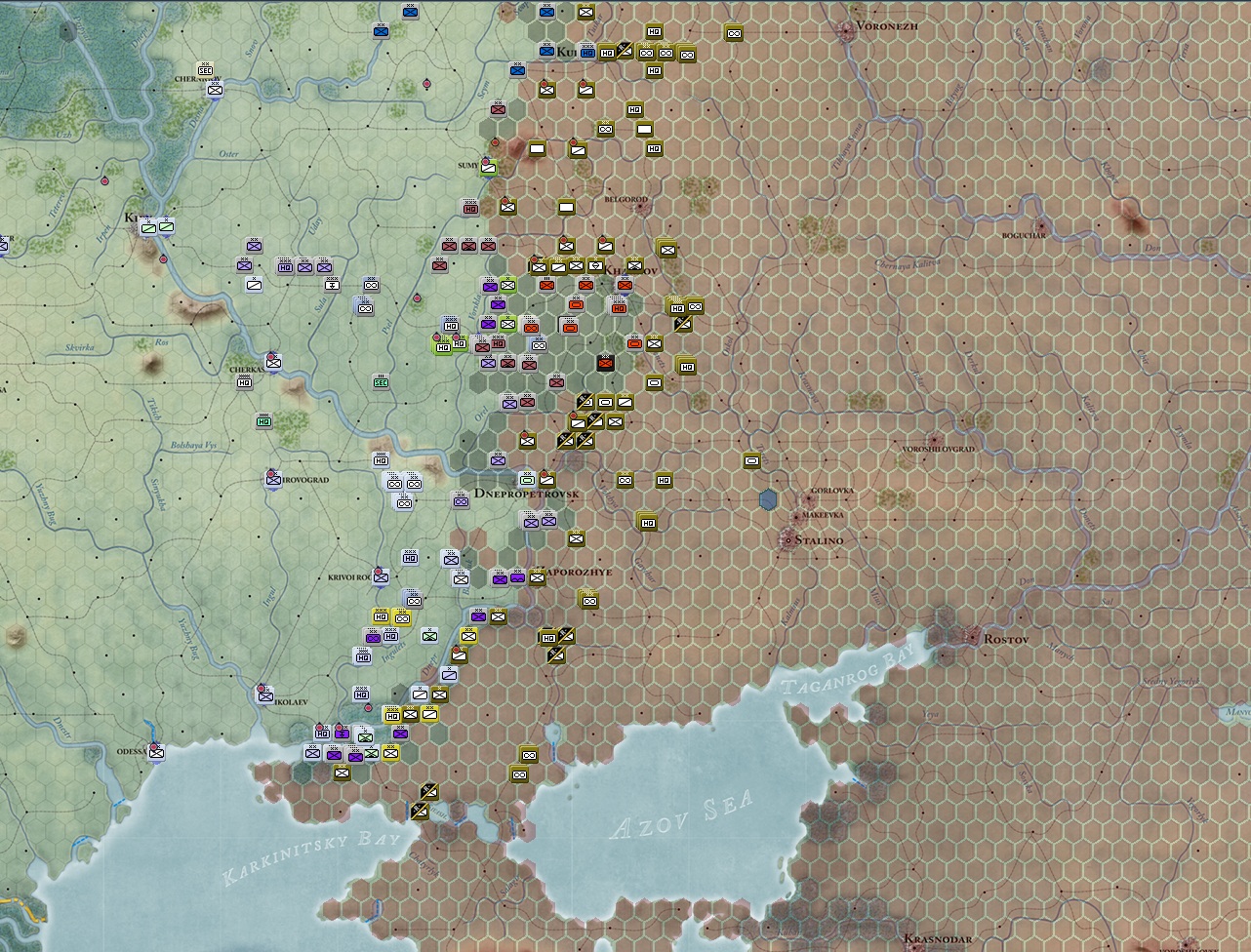Image resolution: width=1251 pixels, height=952 pixels.
Task: Click the Gorlovka town label
Action: pos(833,491)
